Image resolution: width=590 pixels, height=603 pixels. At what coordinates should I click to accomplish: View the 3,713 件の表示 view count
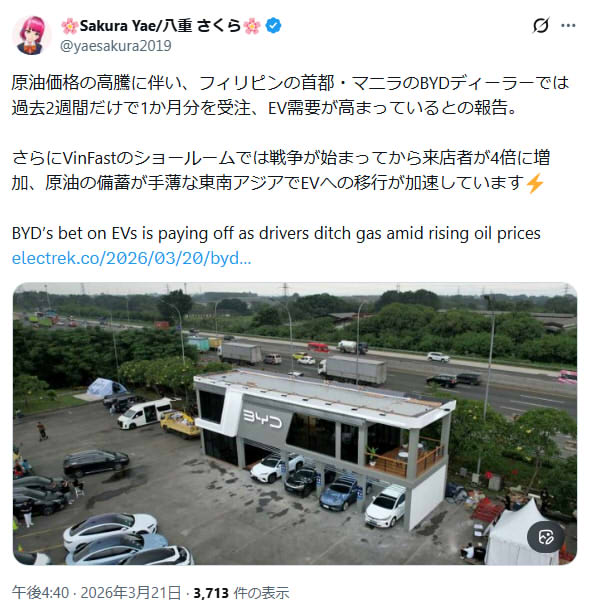coord(241,592)
